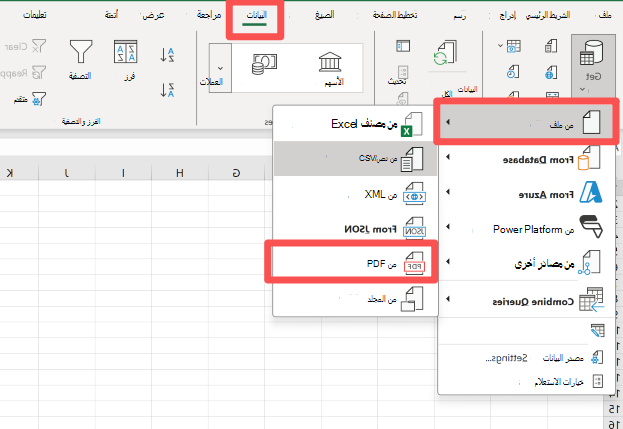Click the From Folder (من المجلد) icon

(412, 299)
